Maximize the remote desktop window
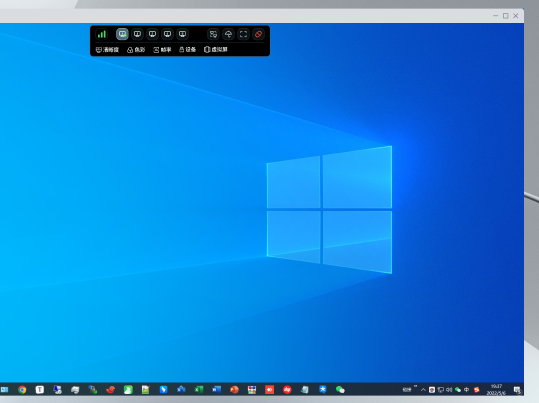Image resolution: width=539 pixels, height=403 pixels. tap(506, 16)
